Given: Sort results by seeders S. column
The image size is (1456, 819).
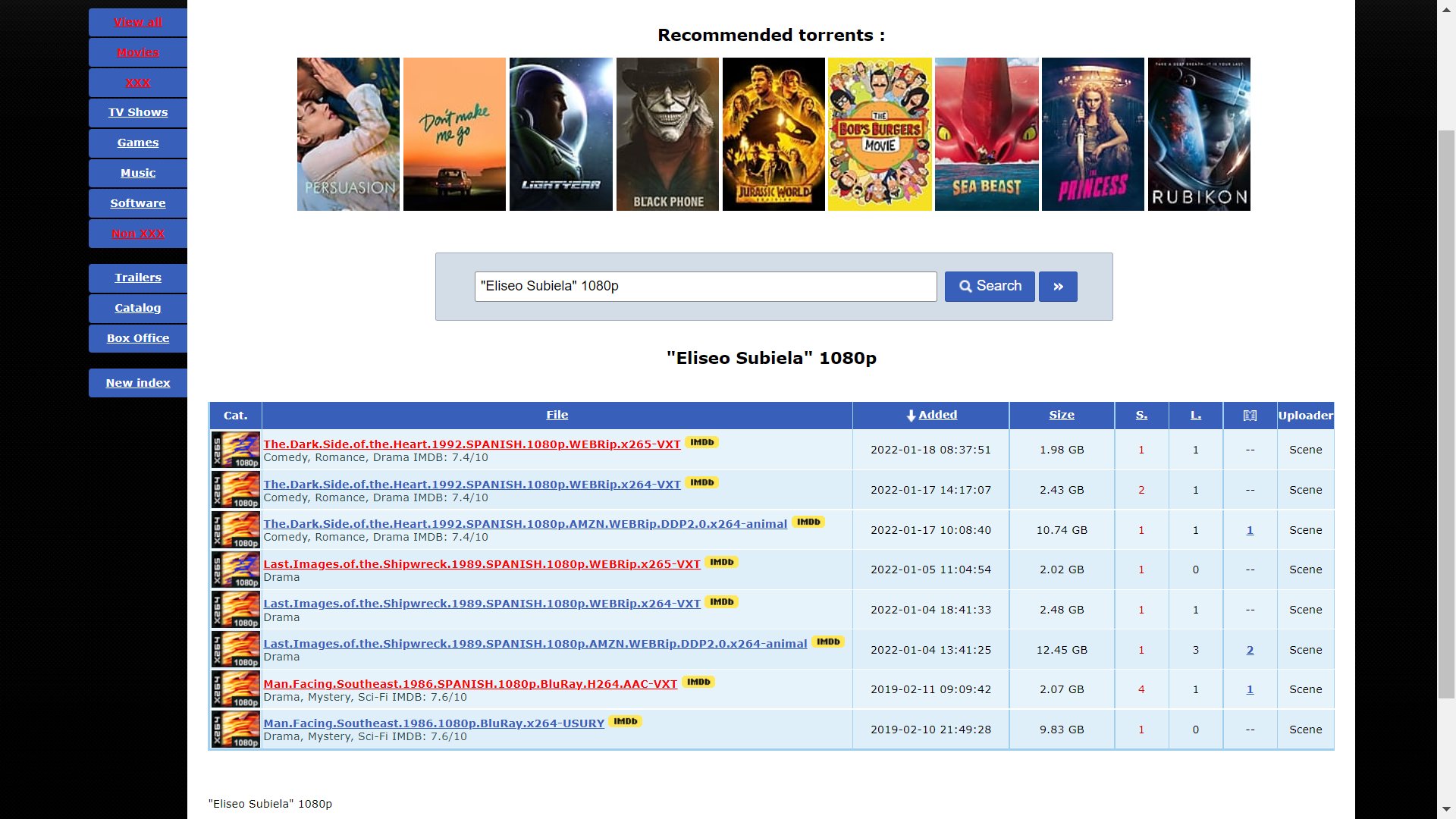Looking at the screenshot, I should pos(1141,415).
